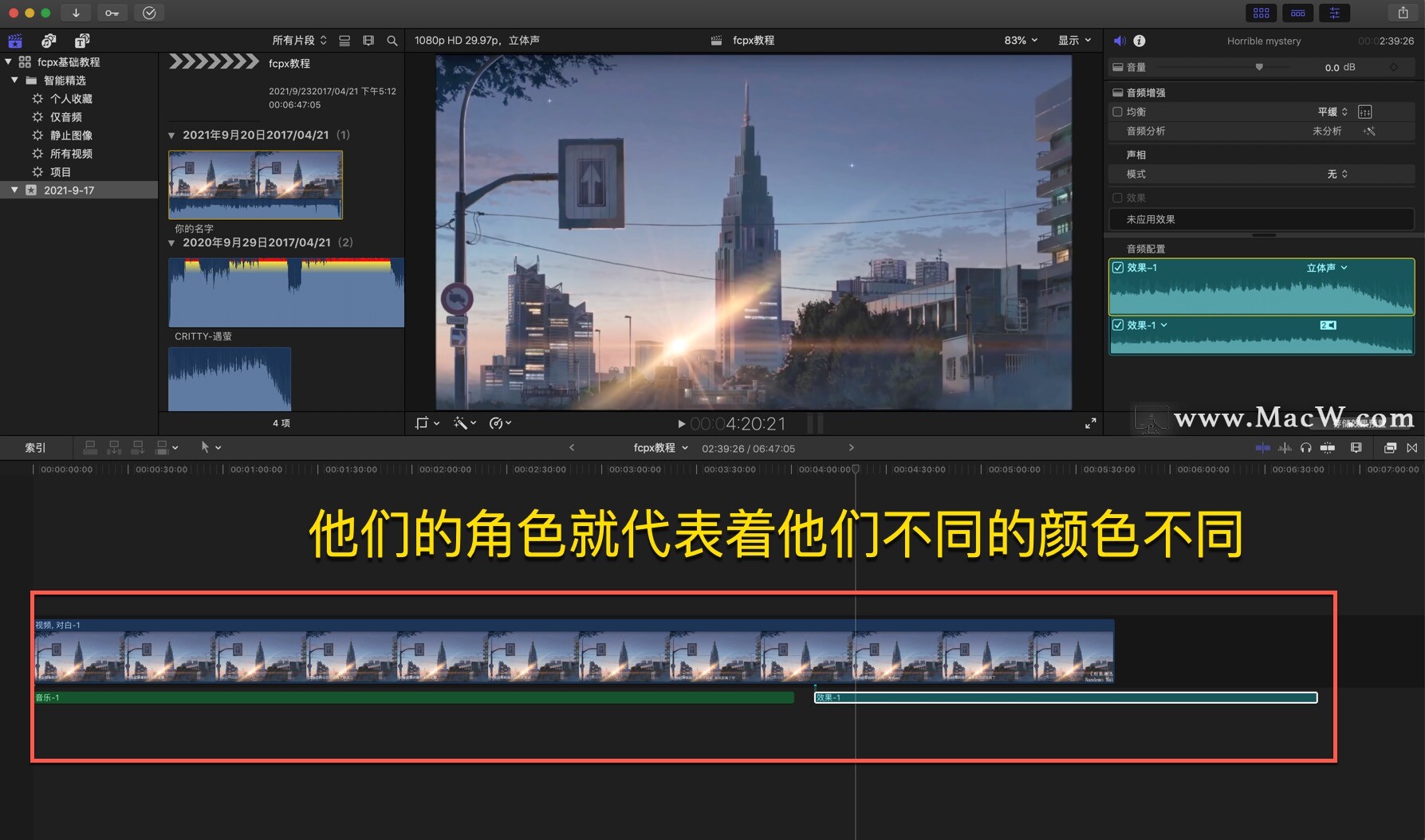1425x840 pixels.
Task: Switch to the info inspector tab
Action: [1140, 41]
